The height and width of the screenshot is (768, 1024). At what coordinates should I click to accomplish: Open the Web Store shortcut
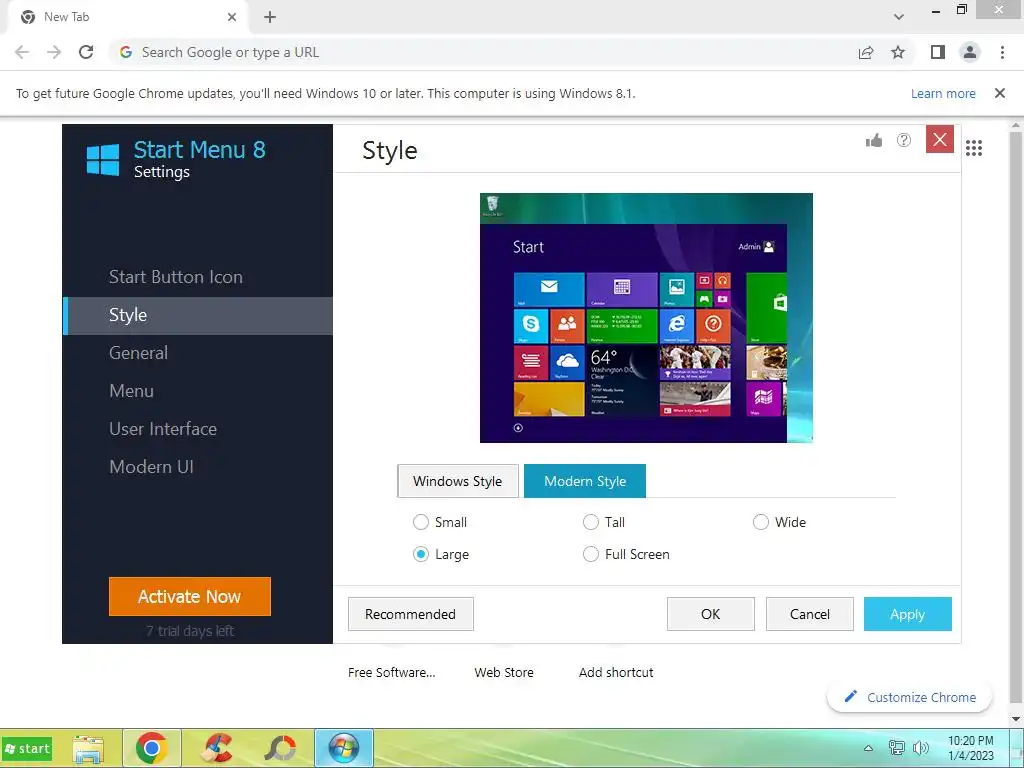pyautogui.click(x=504, y=672)
